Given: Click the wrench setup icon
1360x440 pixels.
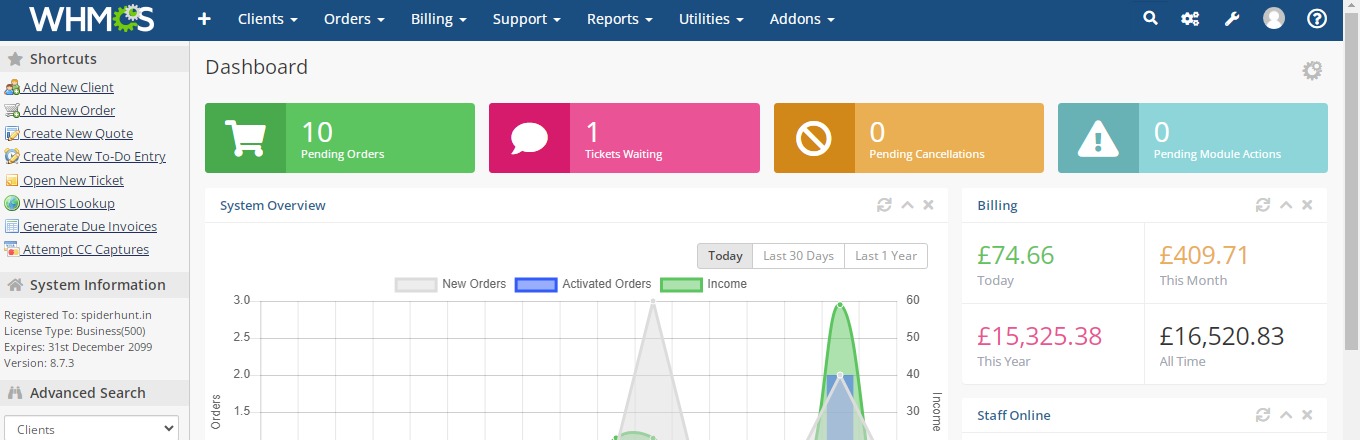Looking at the screenshot, I should pyautogui.click(x=1232, y=19).
